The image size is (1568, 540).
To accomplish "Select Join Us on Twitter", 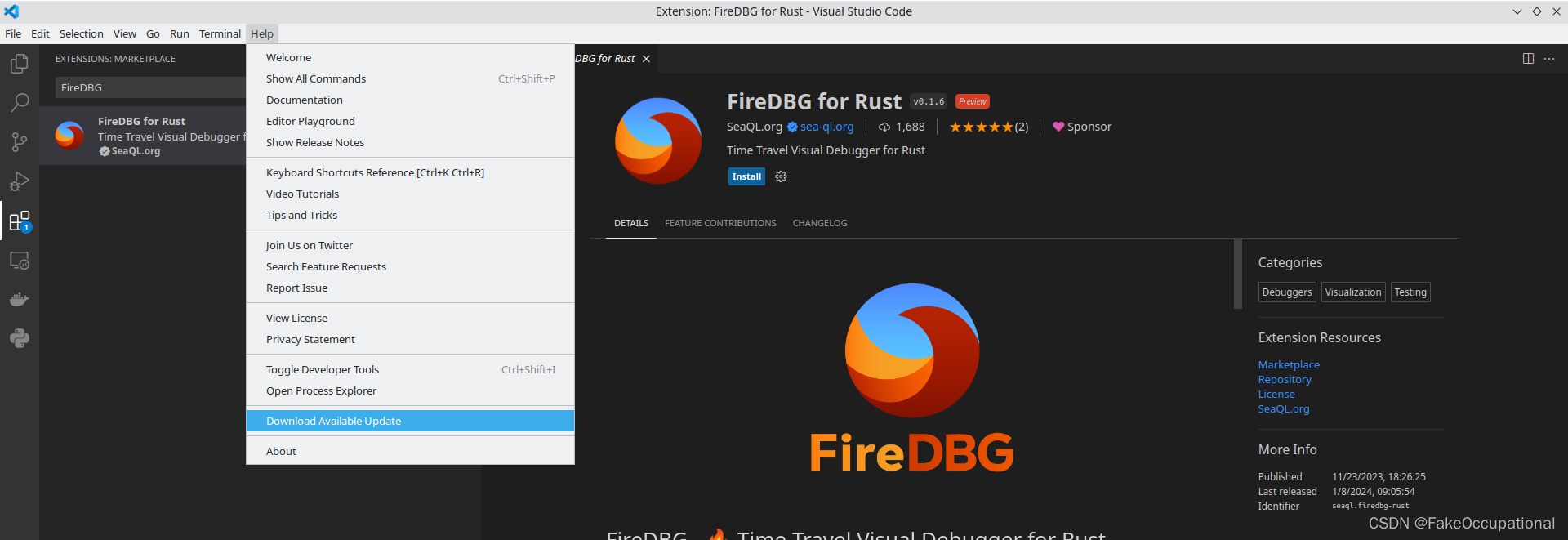I will [x=410, y=245].
